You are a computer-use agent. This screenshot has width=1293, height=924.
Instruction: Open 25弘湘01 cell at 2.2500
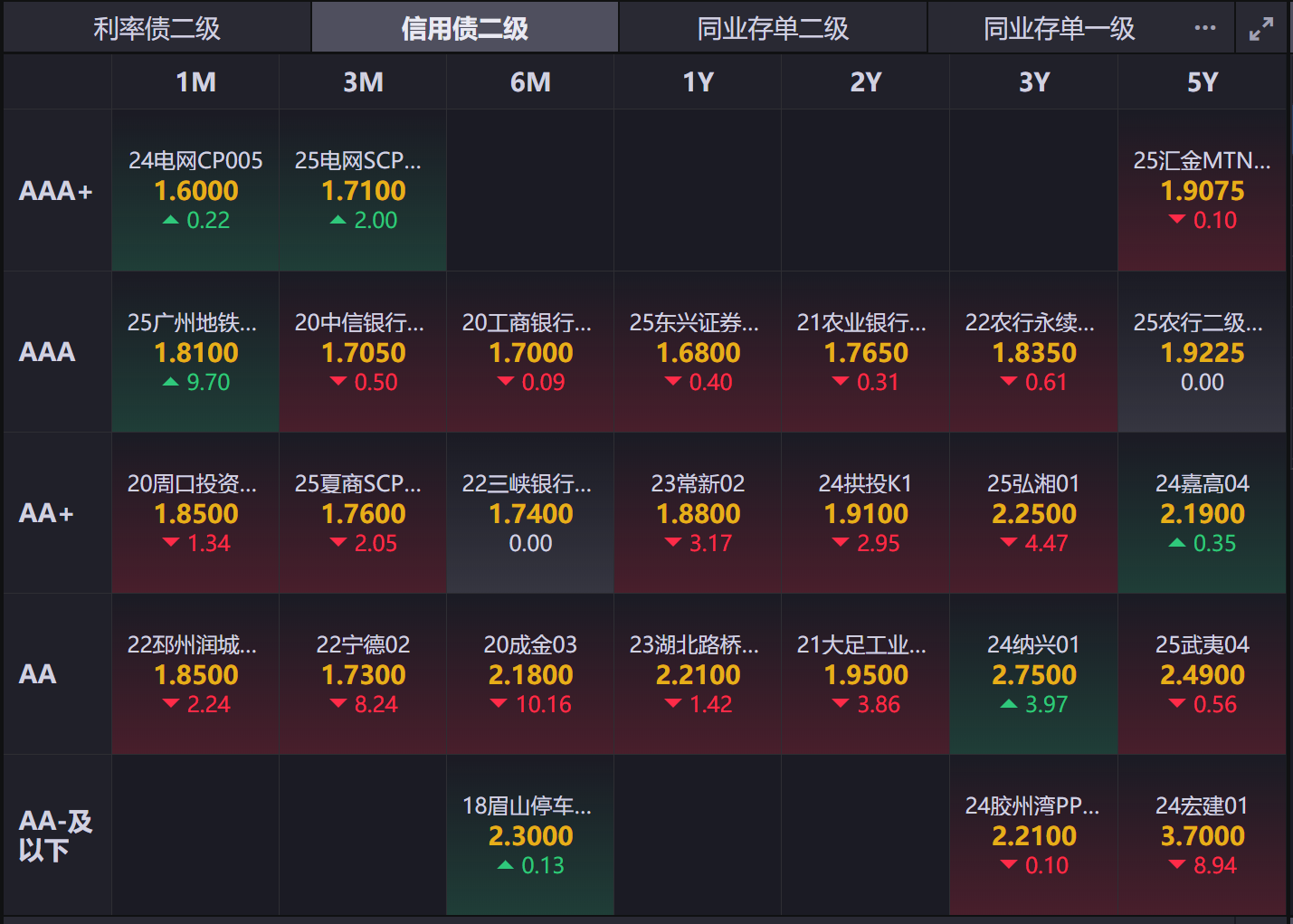[x=1033, y=513]
